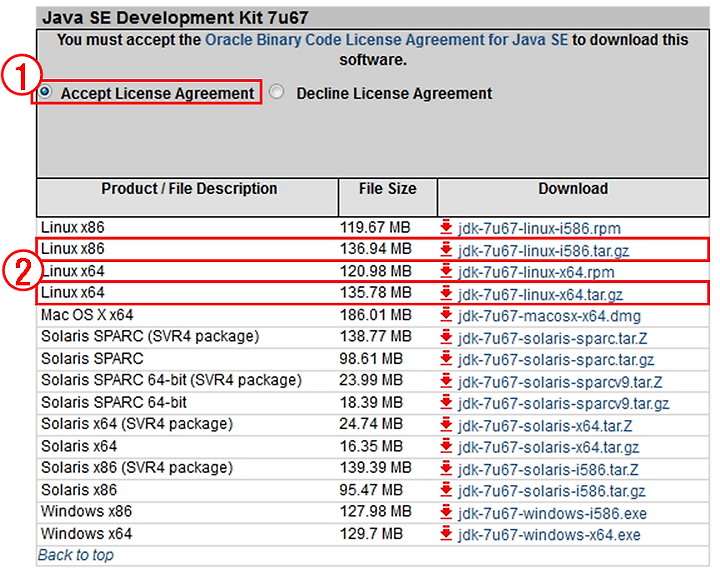The height and width of the screenshot is (579, 720).
Task: Click the 135.78 MB file size
Action: click(x=376, y=292)
